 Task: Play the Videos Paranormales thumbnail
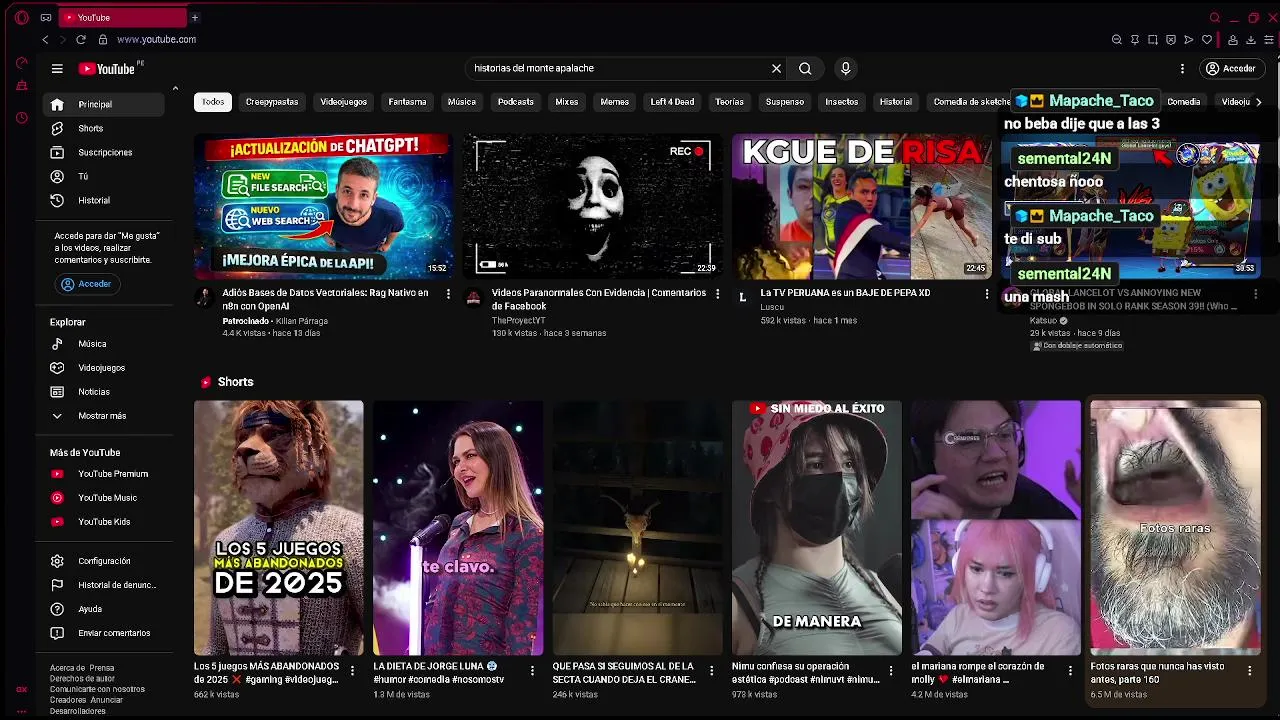point(592,206)
